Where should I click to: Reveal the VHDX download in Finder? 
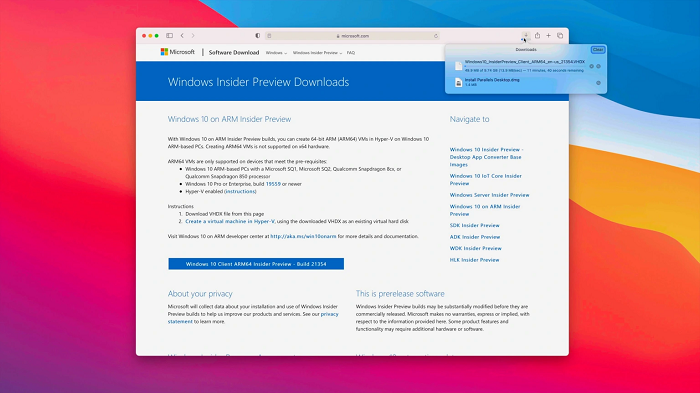point(598,66)
